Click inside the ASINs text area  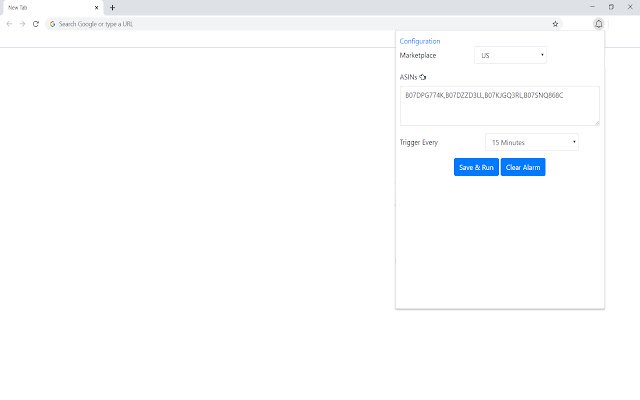point(500,106)
